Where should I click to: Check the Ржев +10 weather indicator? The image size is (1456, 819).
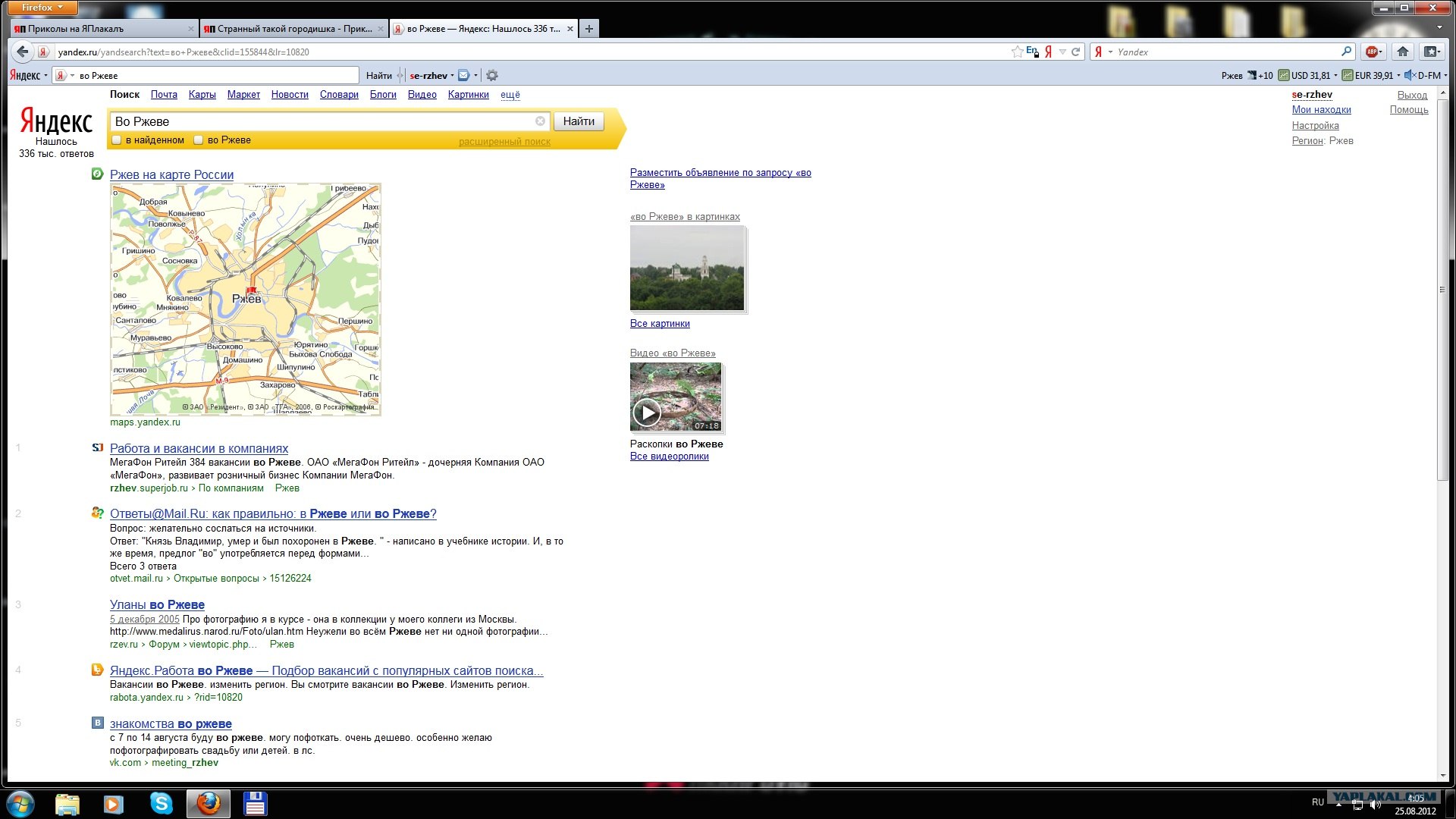1247,75
